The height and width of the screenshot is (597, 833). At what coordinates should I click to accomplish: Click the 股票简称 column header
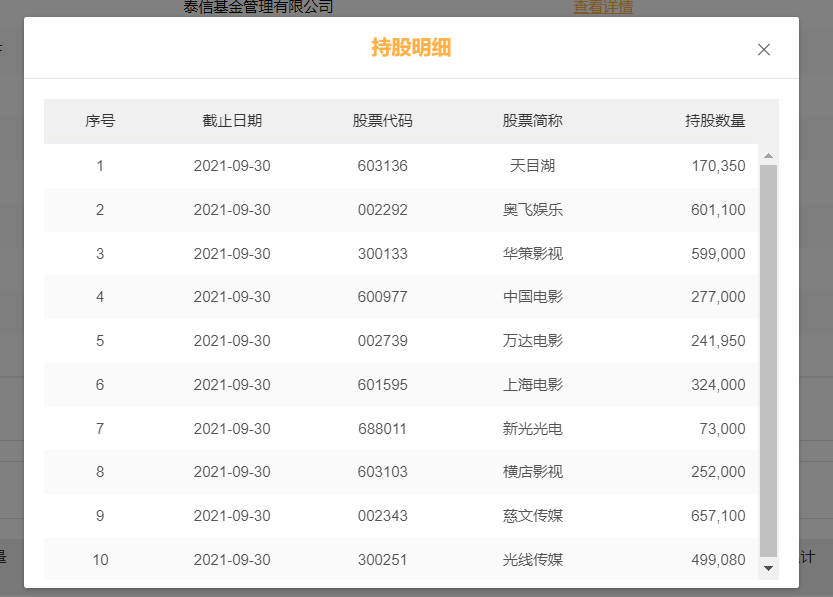click(x=533, y=121)
